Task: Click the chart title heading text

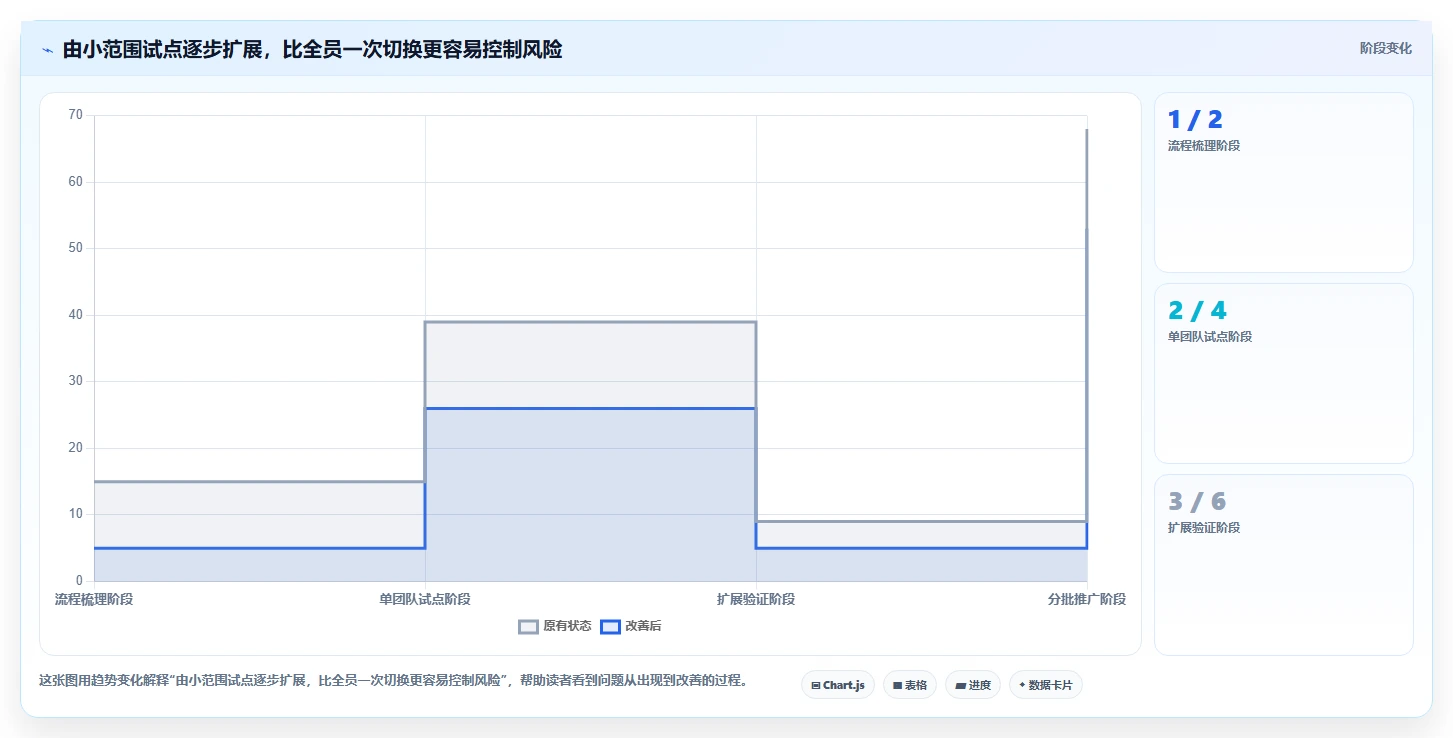Action: coord(312,49)
